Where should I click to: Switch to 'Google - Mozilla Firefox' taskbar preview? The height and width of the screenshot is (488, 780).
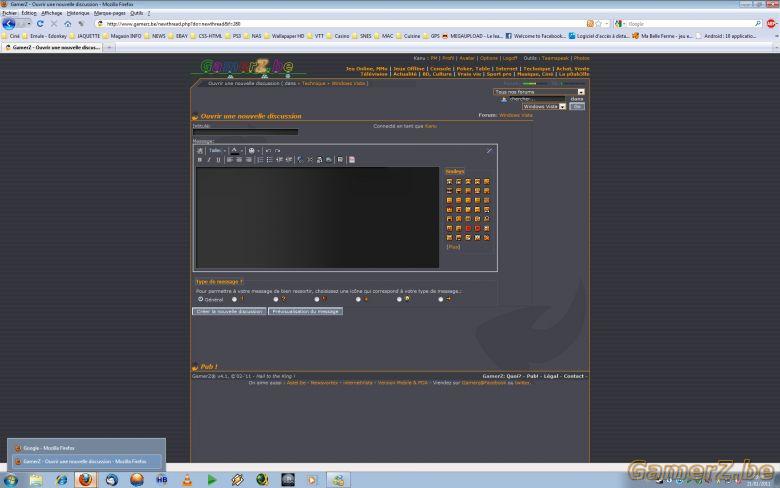87,448
